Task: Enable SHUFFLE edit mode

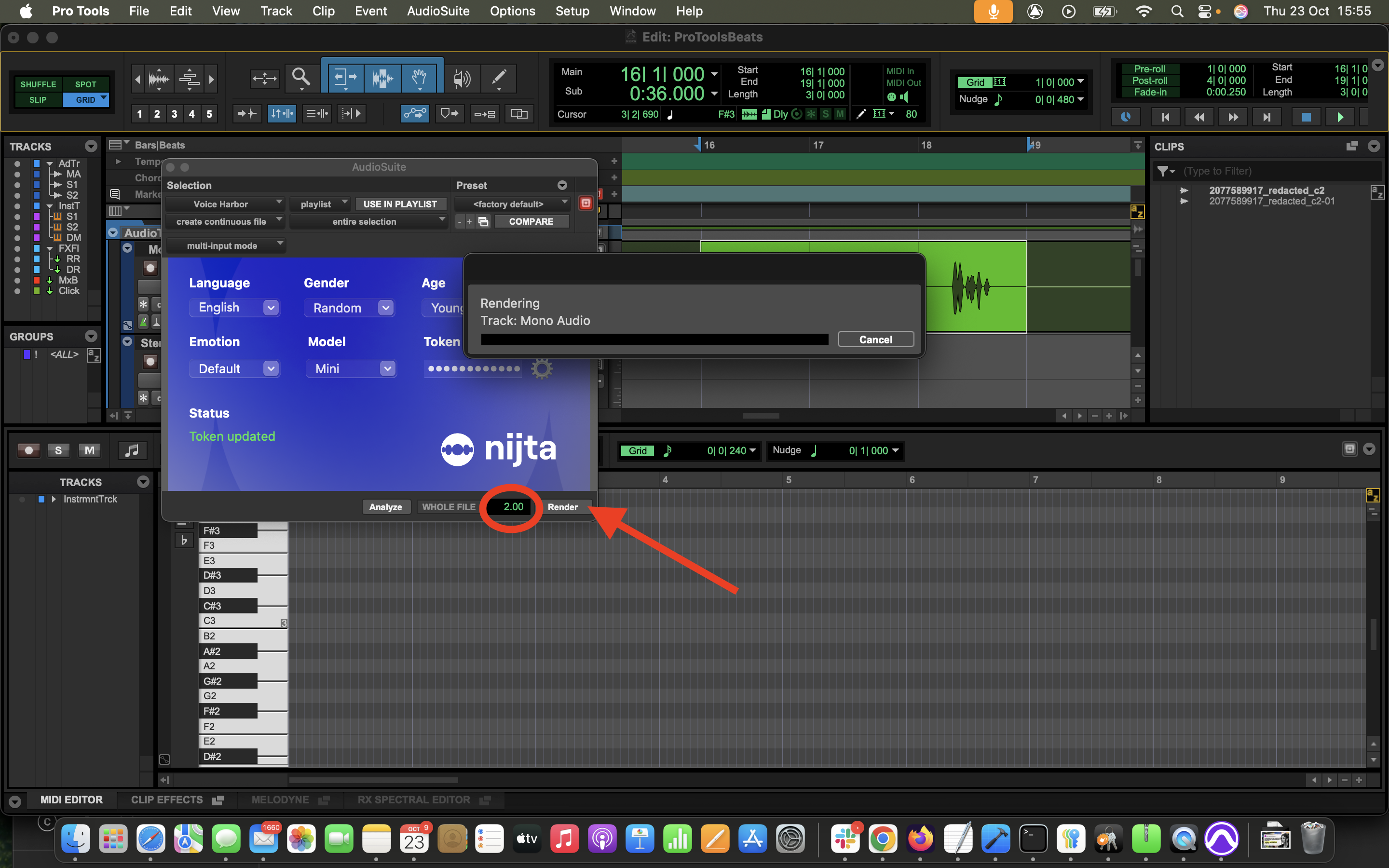Action: (x=38, y=84)
